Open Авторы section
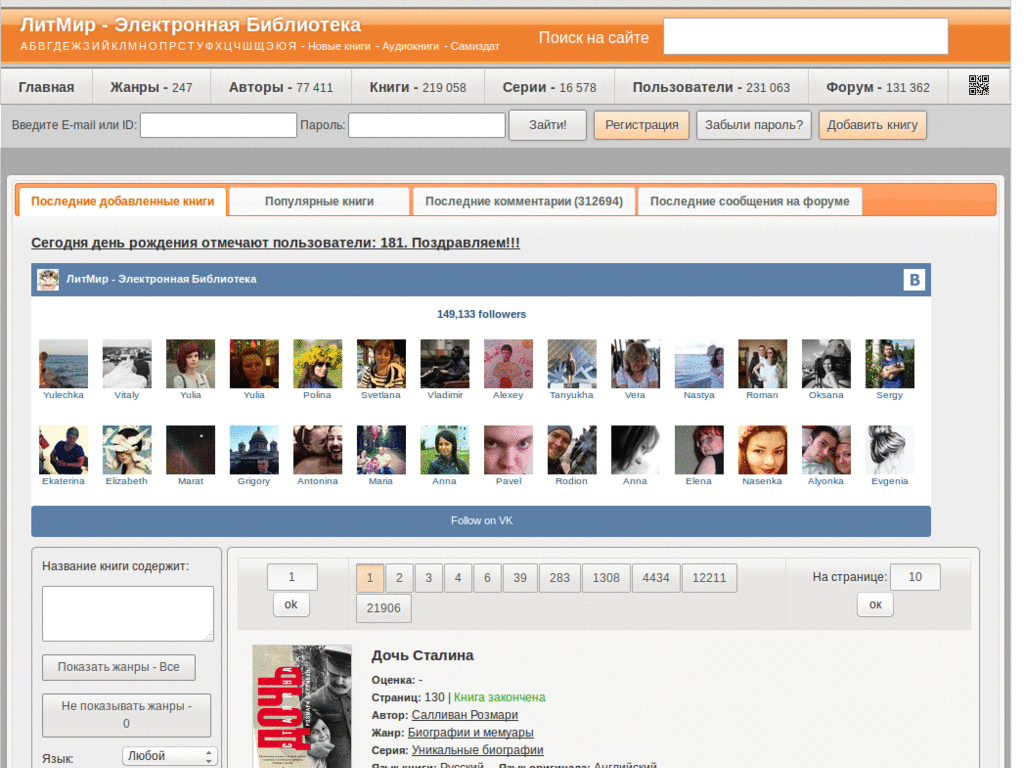Viewport: 1024px width, 768px height. [281, 88]
